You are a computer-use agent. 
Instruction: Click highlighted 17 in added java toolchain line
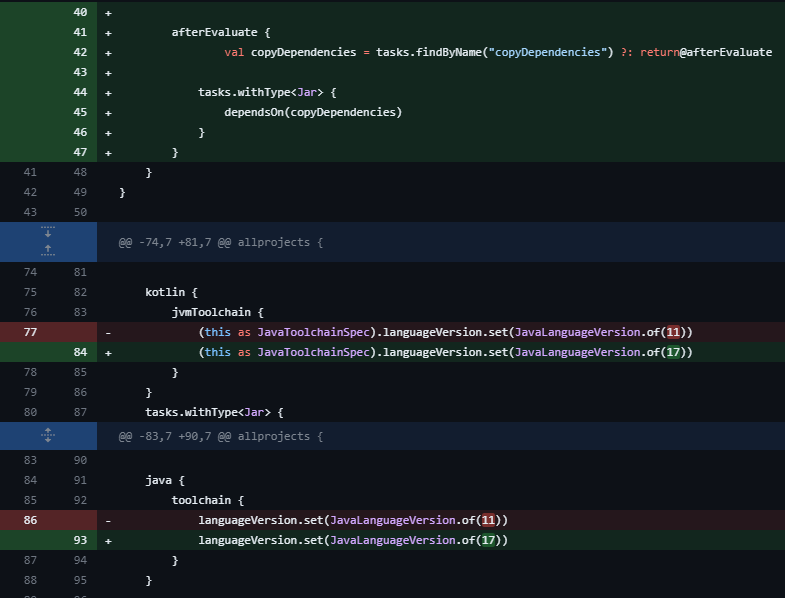coord(491,540)
